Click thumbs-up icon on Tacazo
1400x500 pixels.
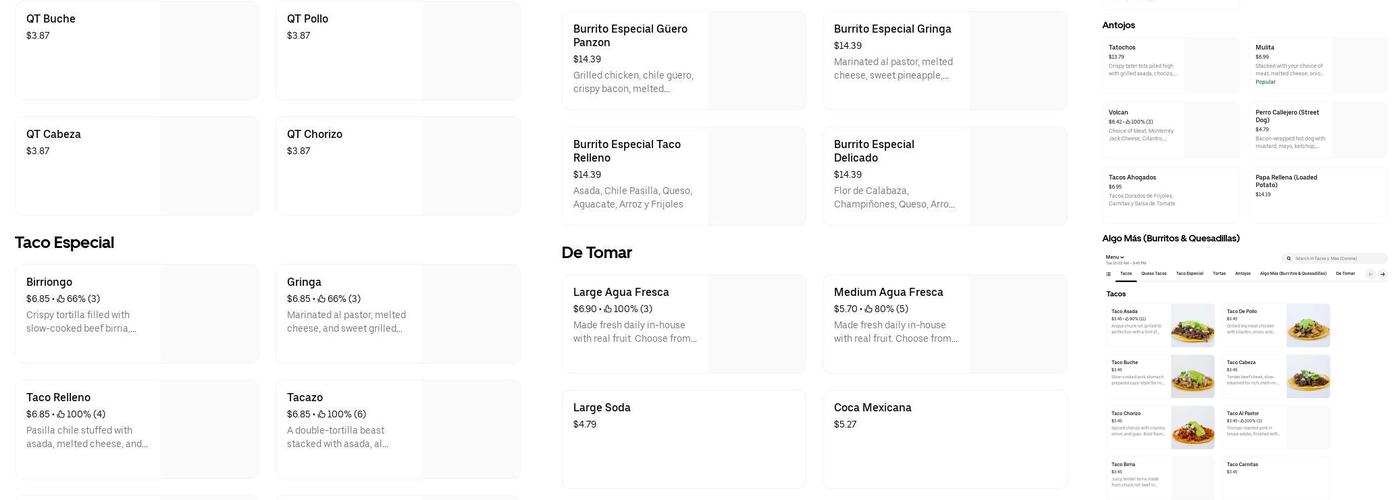coord(322,414)
